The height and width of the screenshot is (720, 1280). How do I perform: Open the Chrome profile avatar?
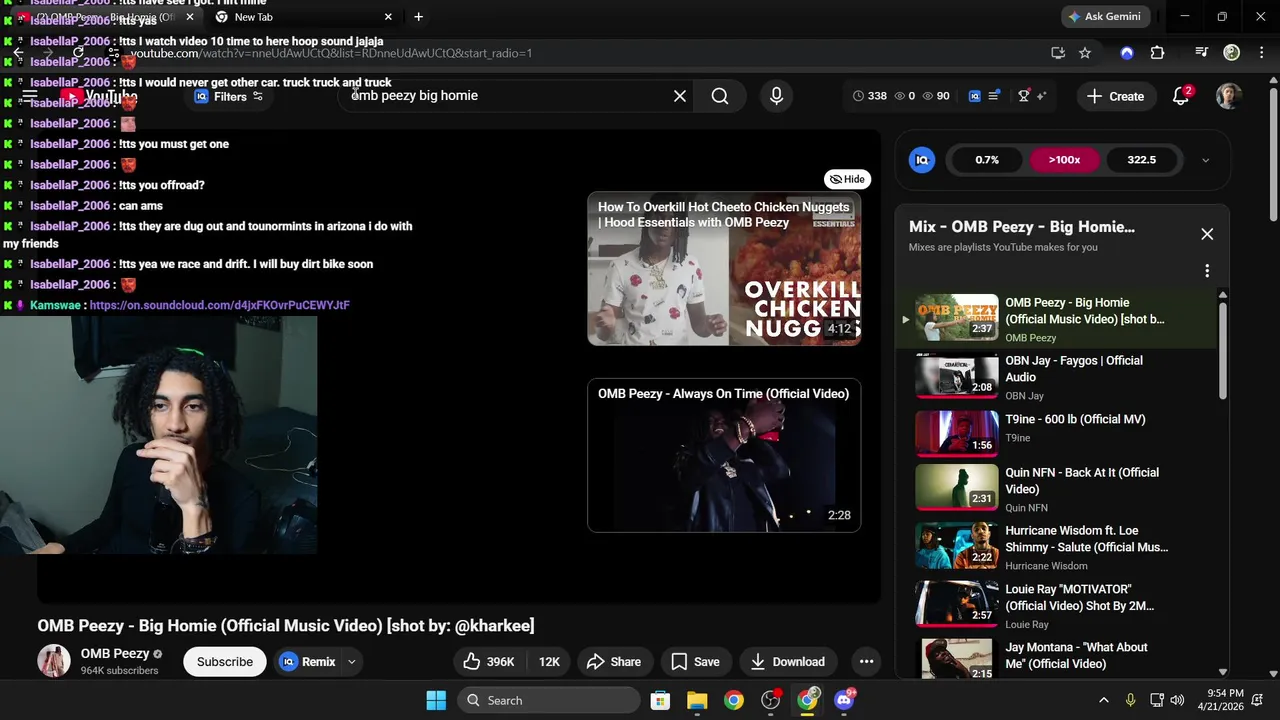[x=1232, y=53]
